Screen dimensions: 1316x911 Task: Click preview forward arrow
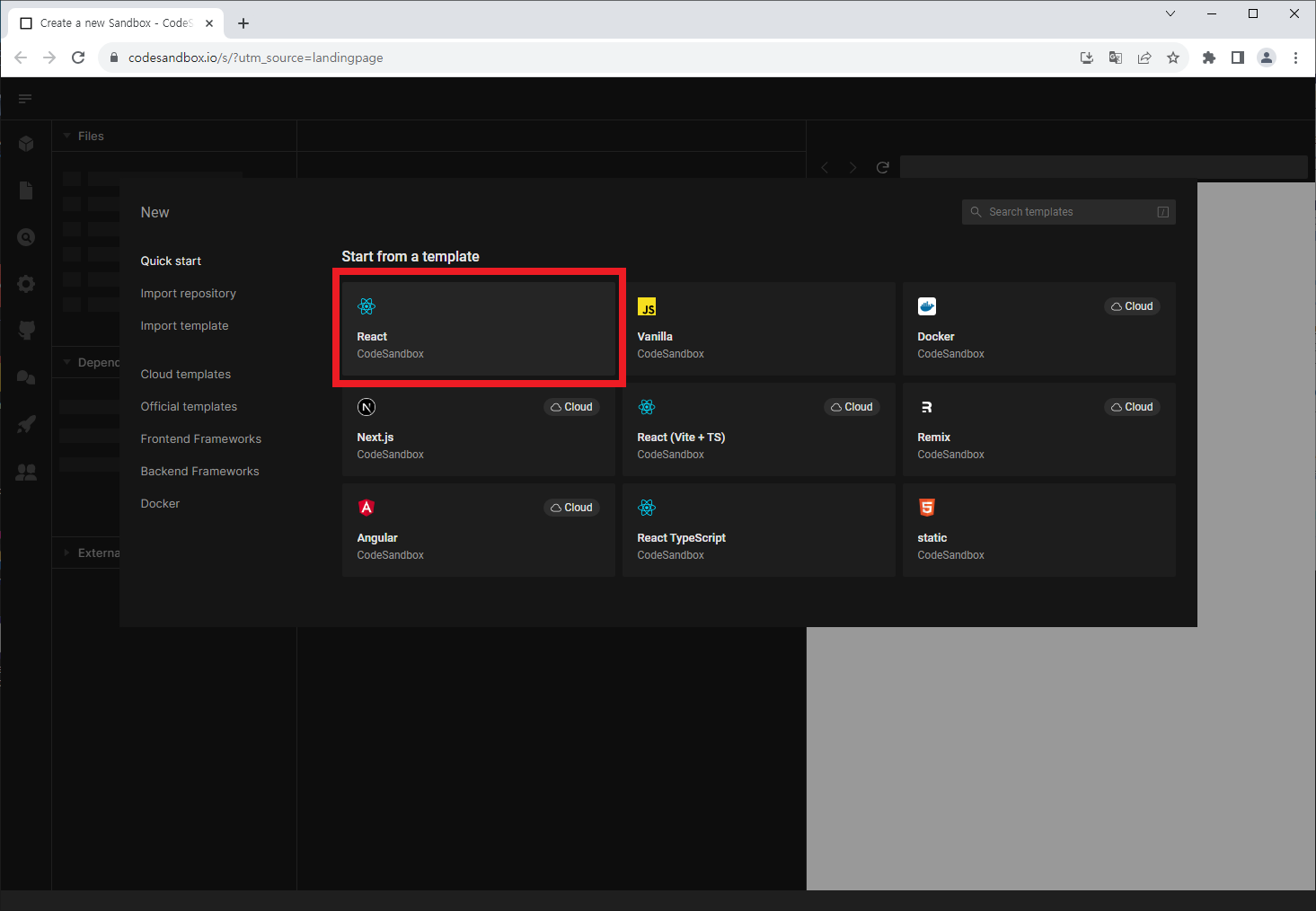853,167
